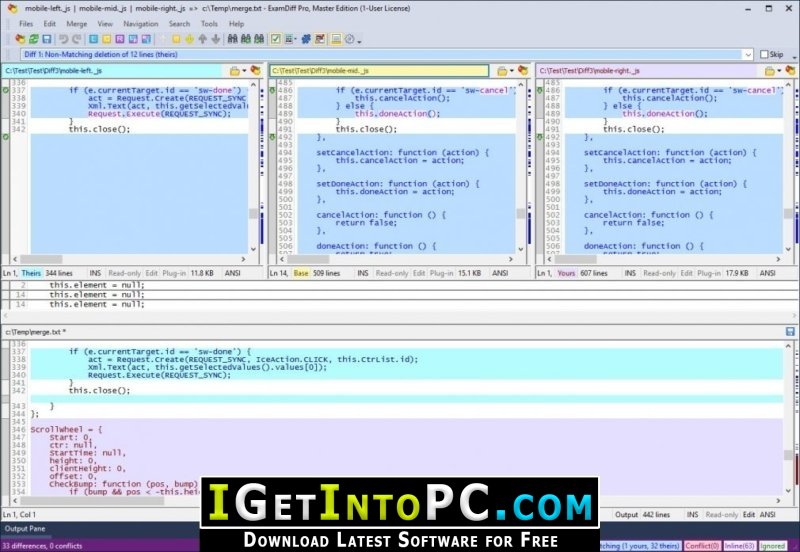Click the Ignored status indicator
800x552 pixels.
[x=773, y=546]
